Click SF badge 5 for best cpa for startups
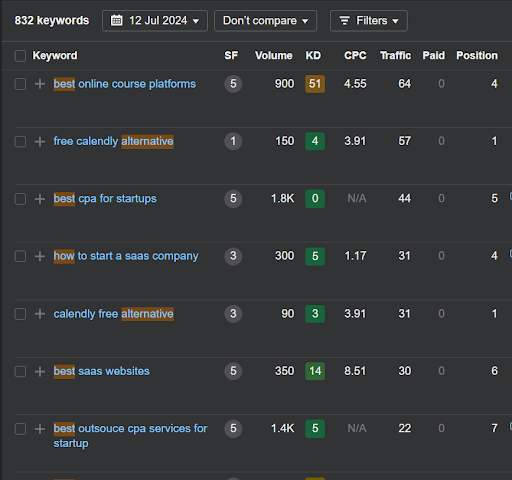Image resolution: width=512 pixels, height=480 pixels. pos(233,199)
